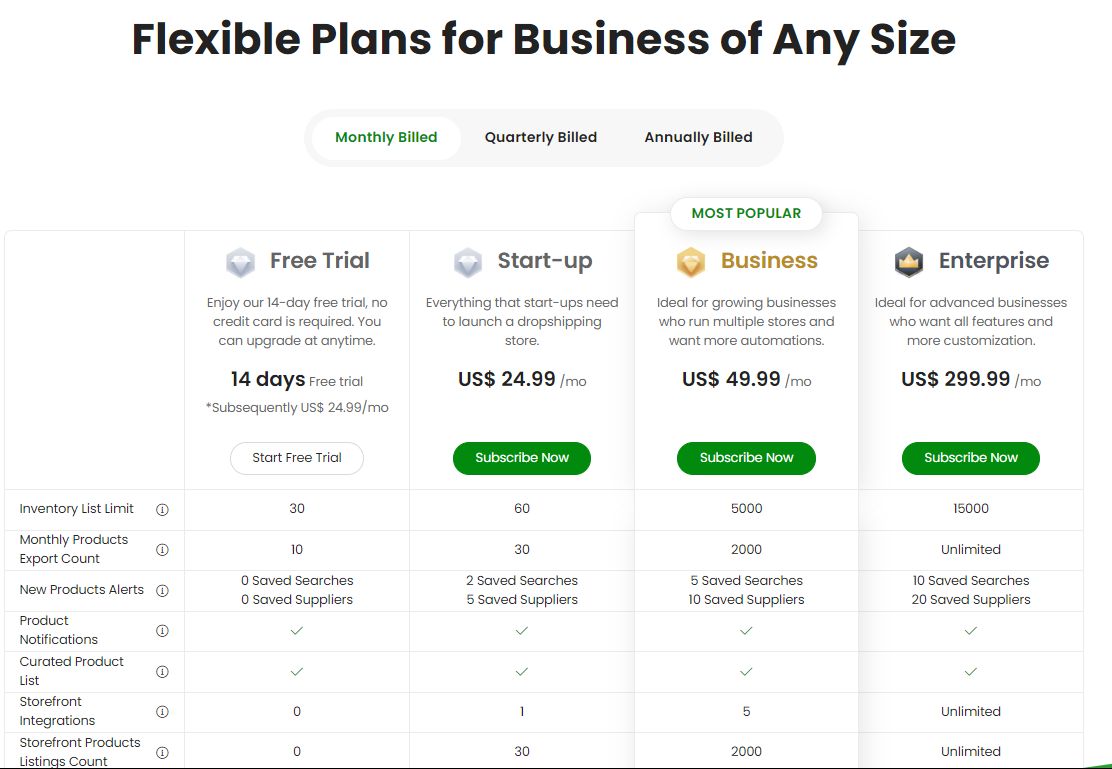Click the Enterprise plan crown icon
This screenshot has height=769, width=1112.
point(908,262)
